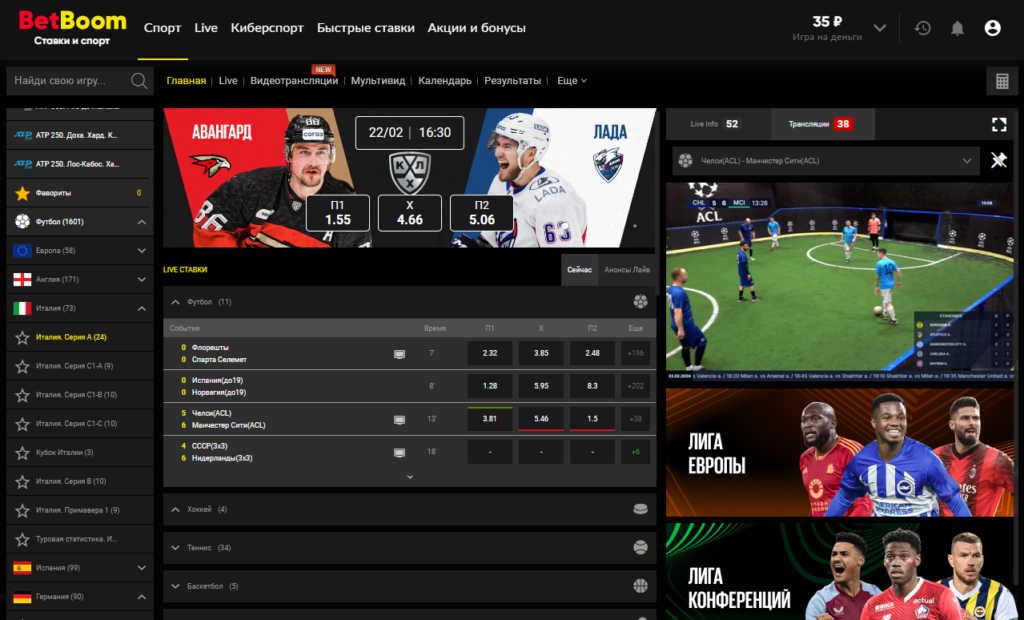Viewport: 1024px width, 620px height.
Task: Open +196 more markets for Флорешты
Action: point(635,353)
